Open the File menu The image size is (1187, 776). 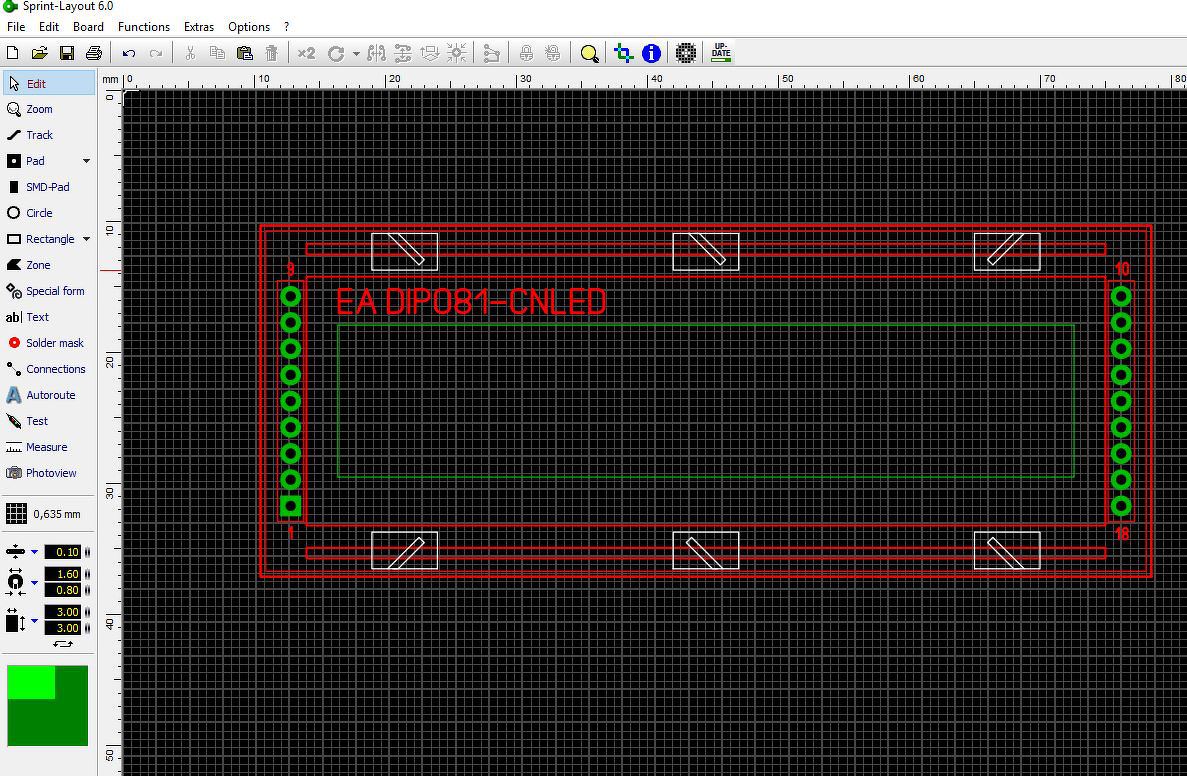(16, 26)
